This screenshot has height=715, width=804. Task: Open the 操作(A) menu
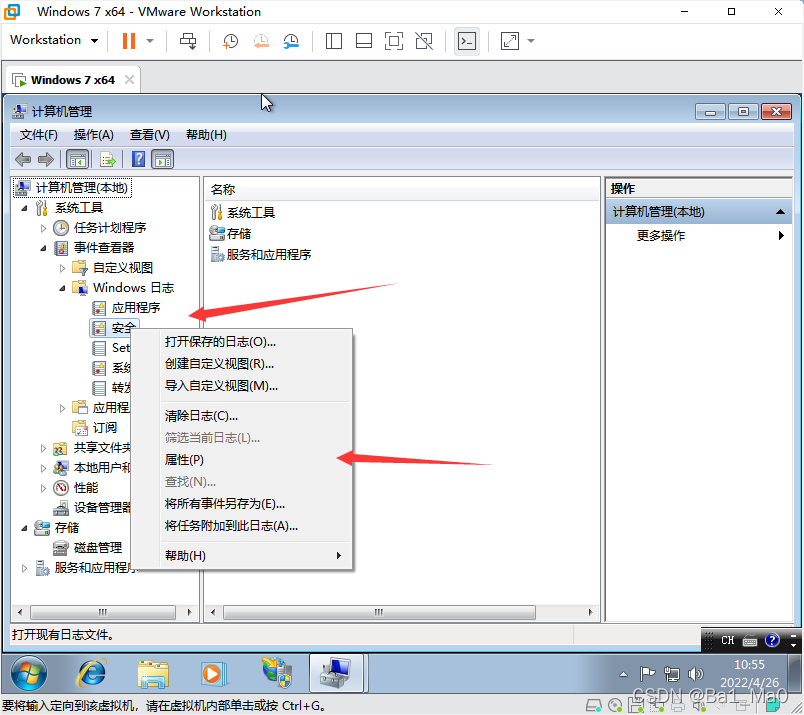pyautogui.click(x=93, y=135)
